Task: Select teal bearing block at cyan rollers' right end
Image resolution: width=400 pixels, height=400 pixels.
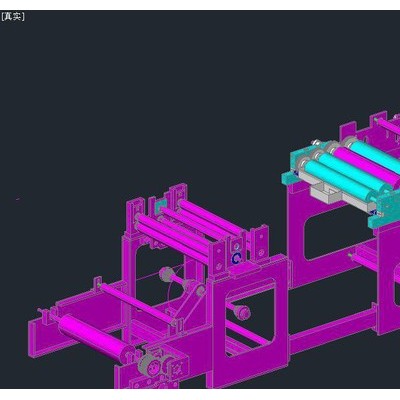Action: 384,209
